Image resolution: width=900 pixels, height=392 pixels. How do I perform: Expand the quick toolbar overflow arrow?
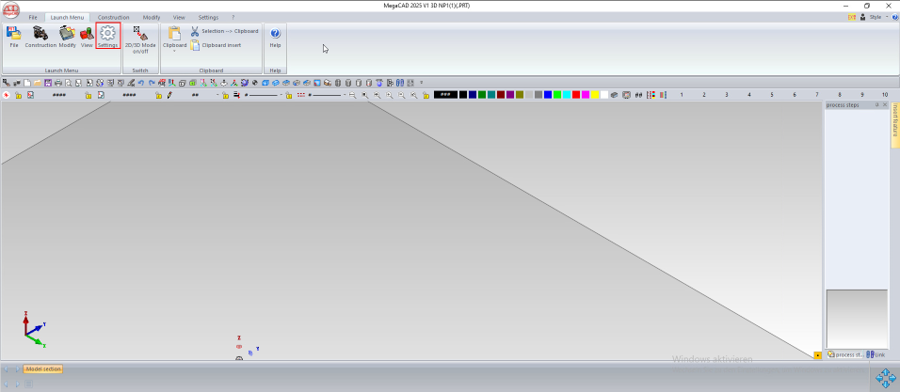[421, 83]
